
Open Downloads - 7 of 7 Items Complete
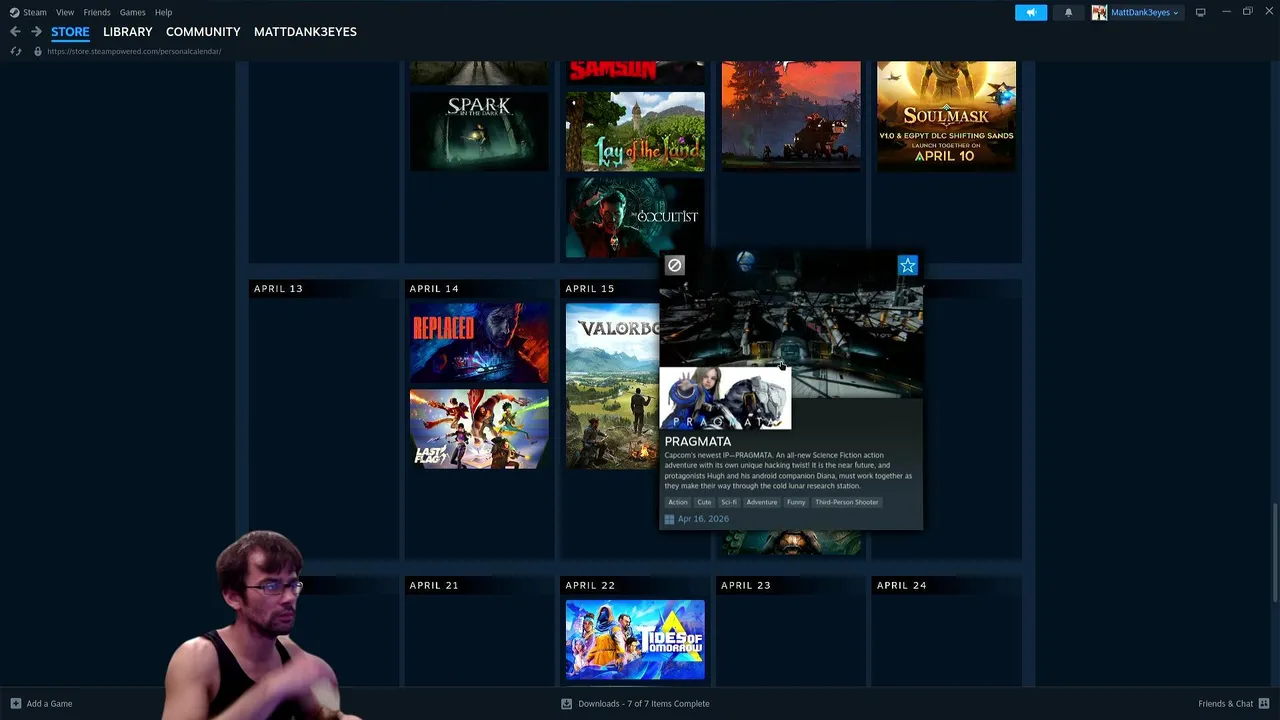pos(643,703)
